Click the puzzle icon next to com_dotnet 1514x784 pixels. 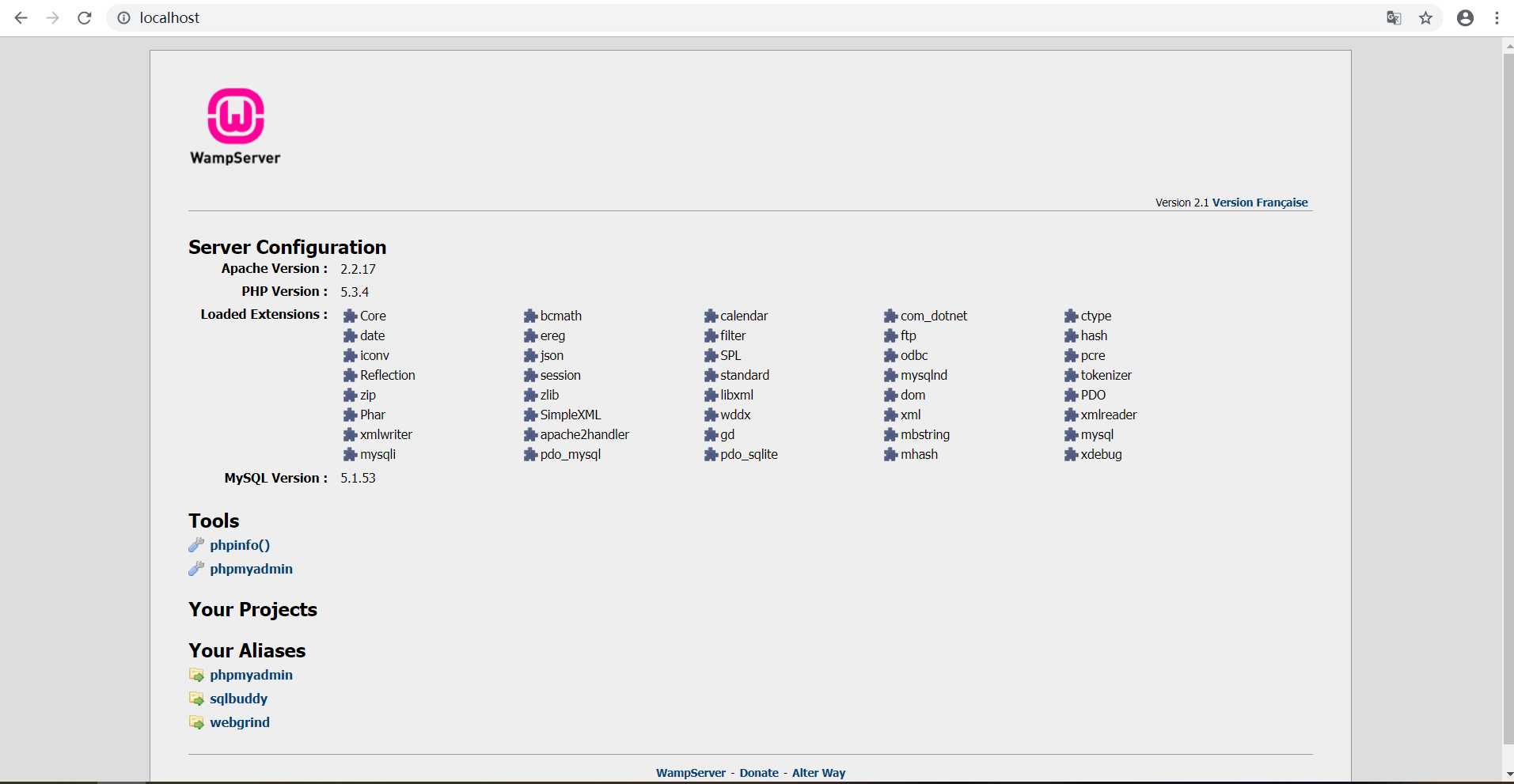pos(890,316)
